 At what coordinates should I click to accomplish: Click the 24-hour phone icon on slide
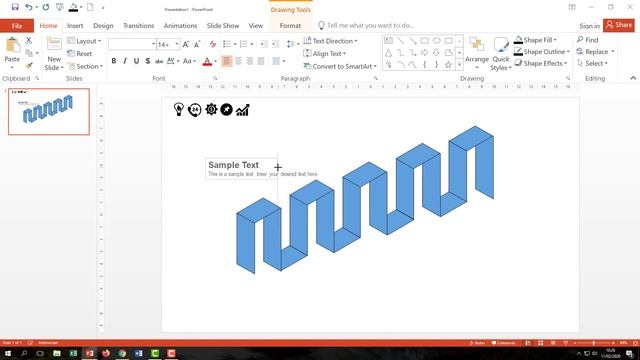coord(195,110)
